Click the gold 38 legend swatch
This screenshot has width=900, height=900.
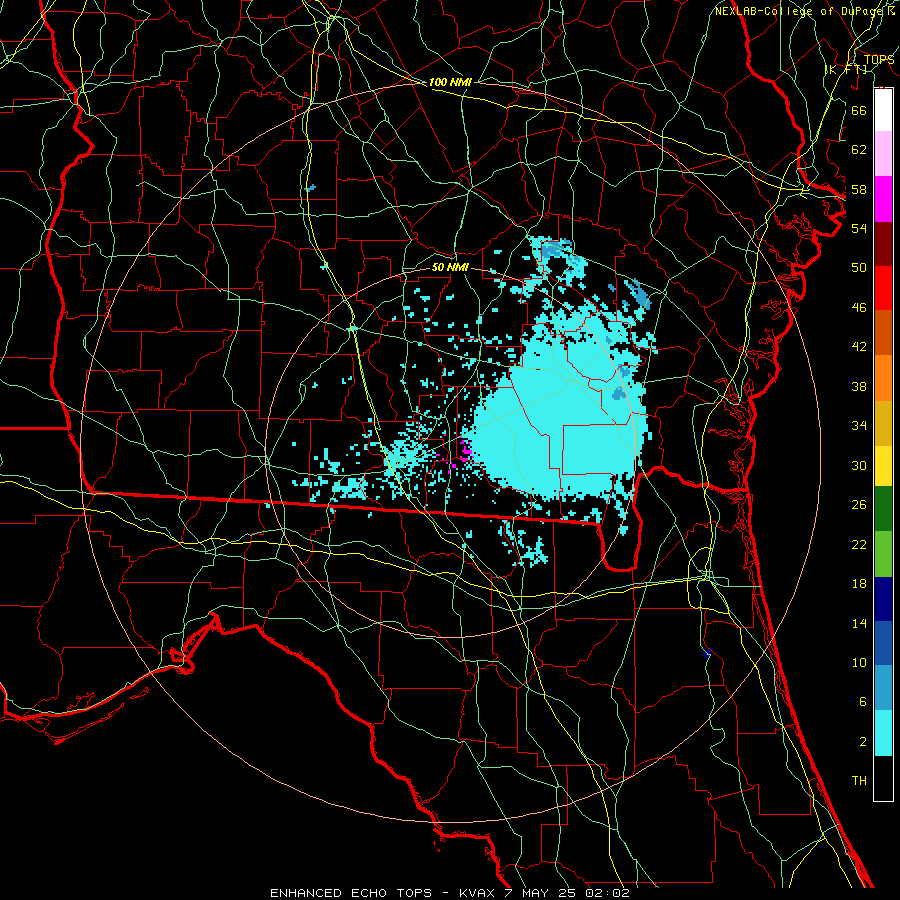pos(883,423)
